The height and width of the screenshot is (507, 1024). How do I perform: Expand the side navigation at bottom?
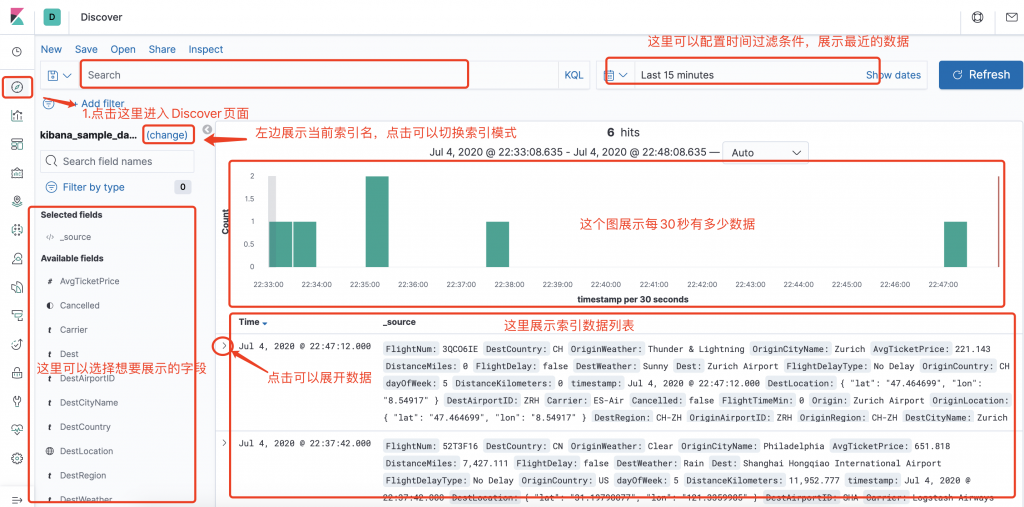point(17,500)
